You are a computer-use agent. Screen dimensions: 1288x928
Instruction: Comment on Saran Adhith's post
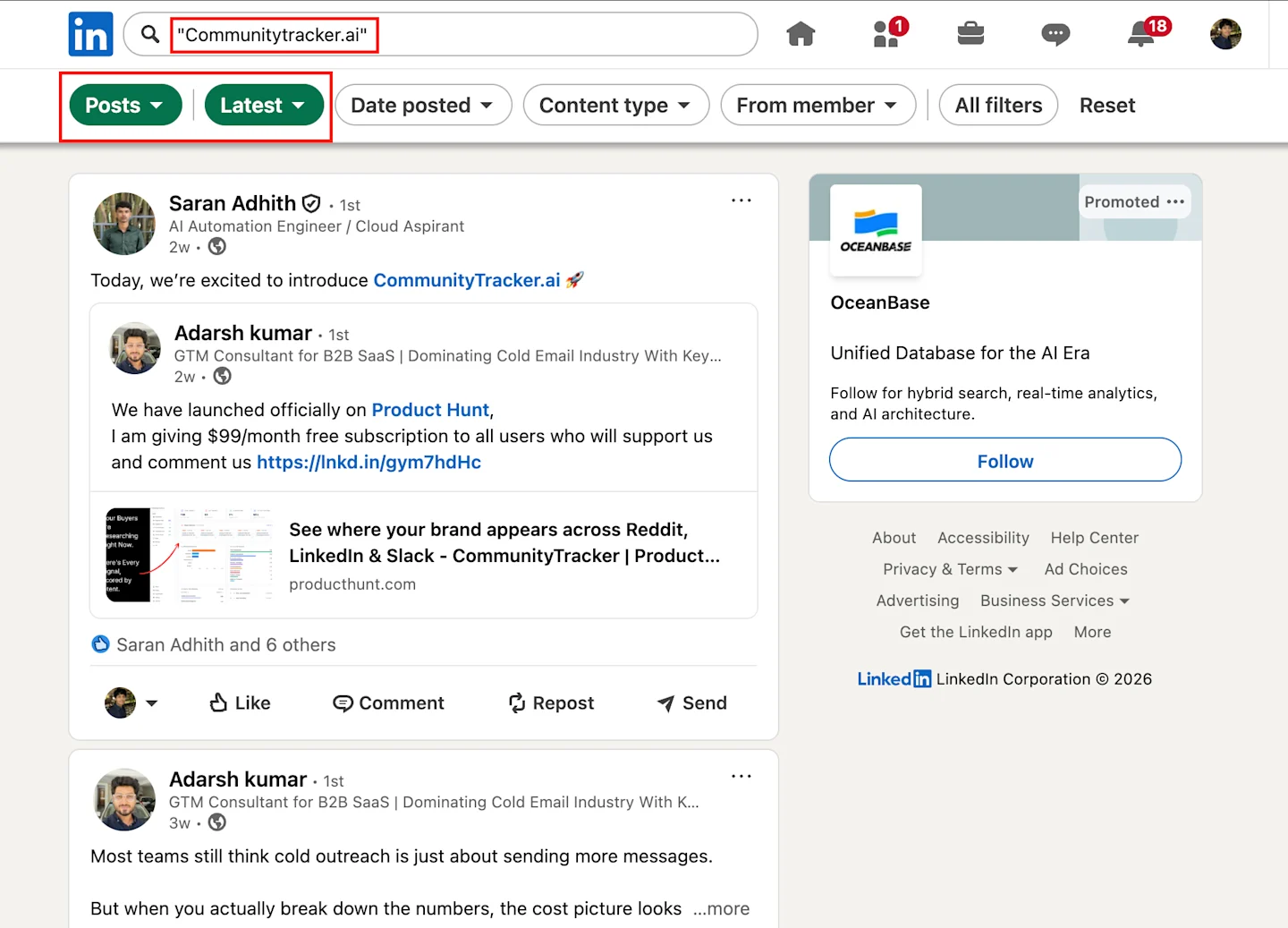[388, 703]
